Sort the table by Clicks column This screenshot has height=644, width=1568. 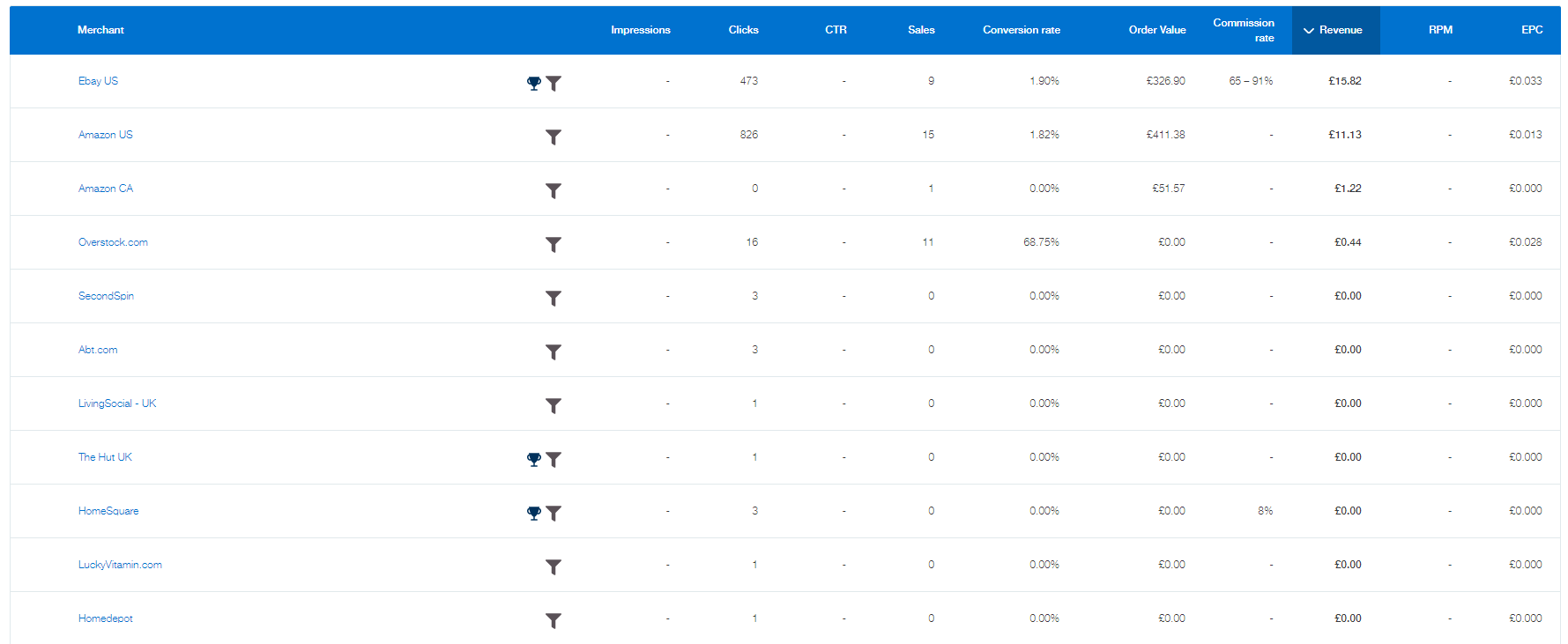[x=743, y=30]
